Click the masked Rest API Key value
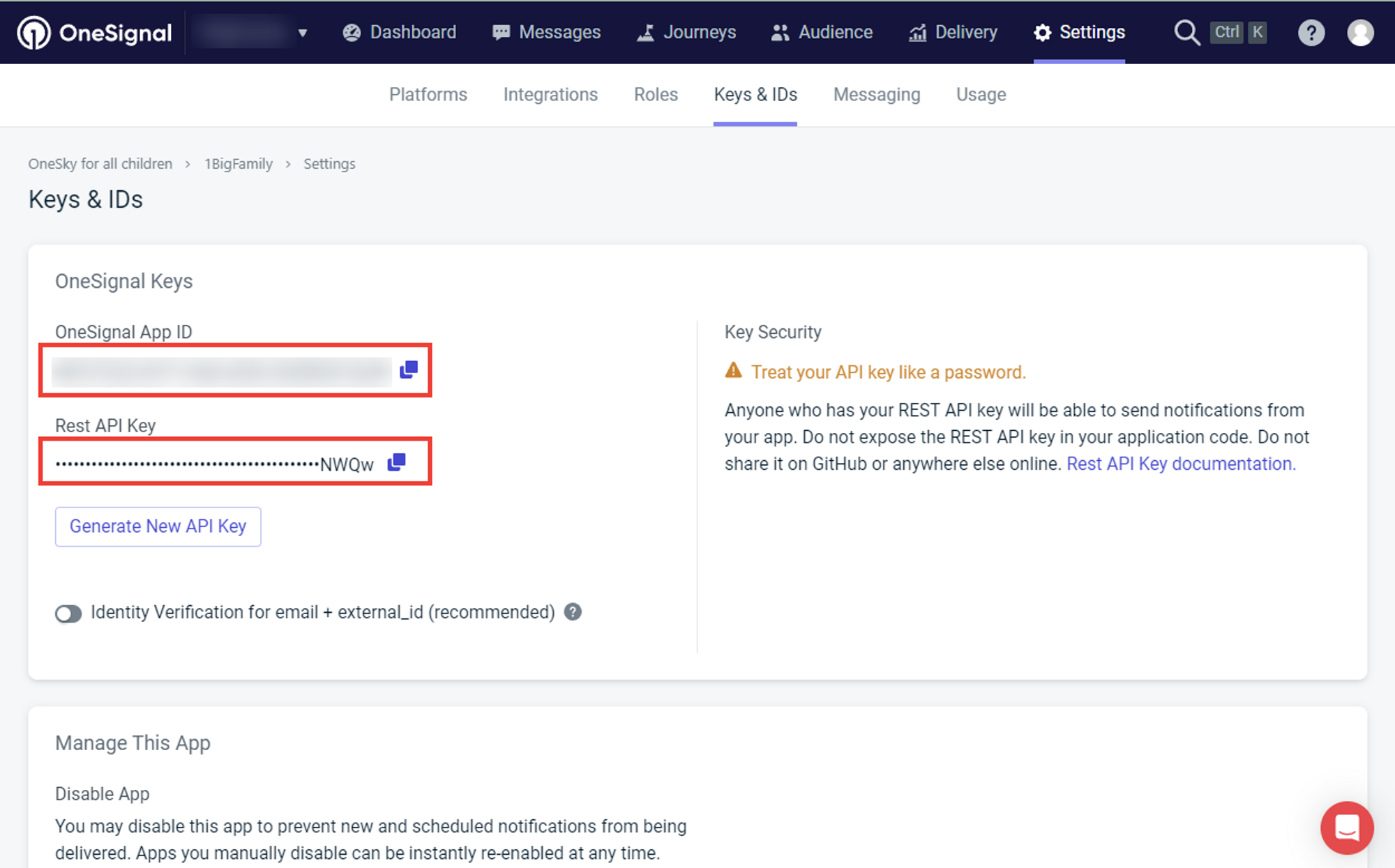Image resolution: width=1395 pixels, height=868 pixels. [215, 464]
